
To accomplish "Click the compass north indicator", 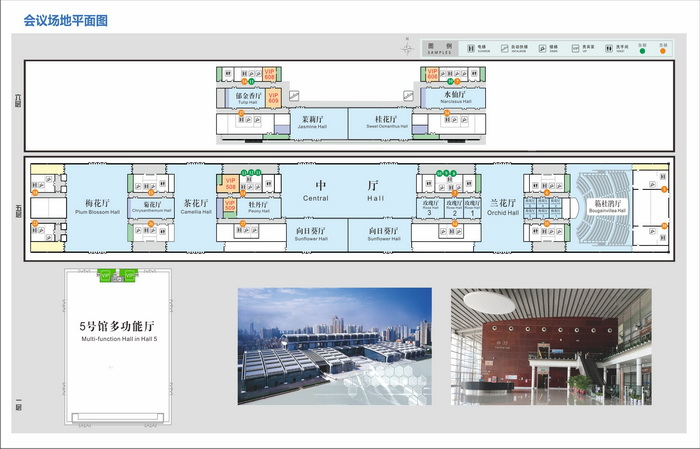I will point(407,47).
